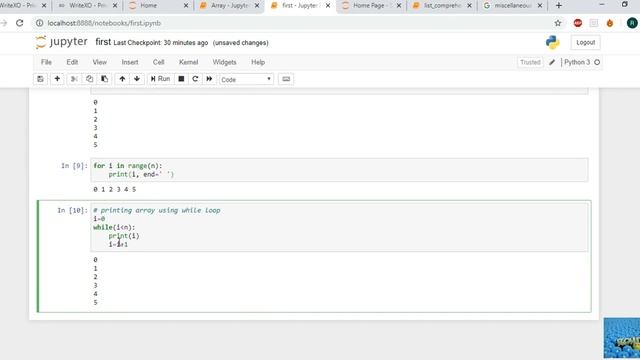Click the kernel idle circle indicator
The width and height of the screenshot is (640, 360).
tap(597, 62)
